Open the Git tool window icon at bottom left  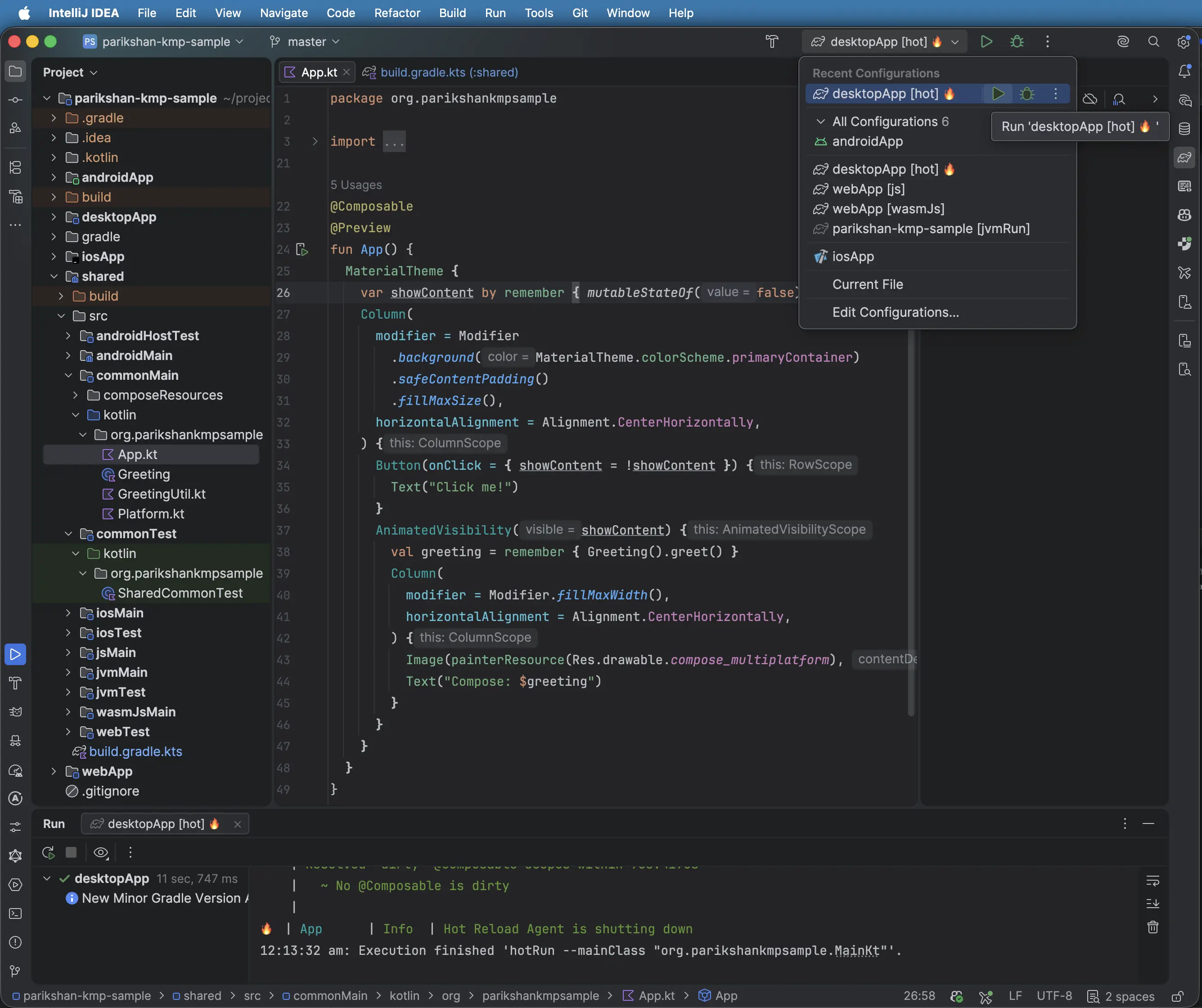15,971
